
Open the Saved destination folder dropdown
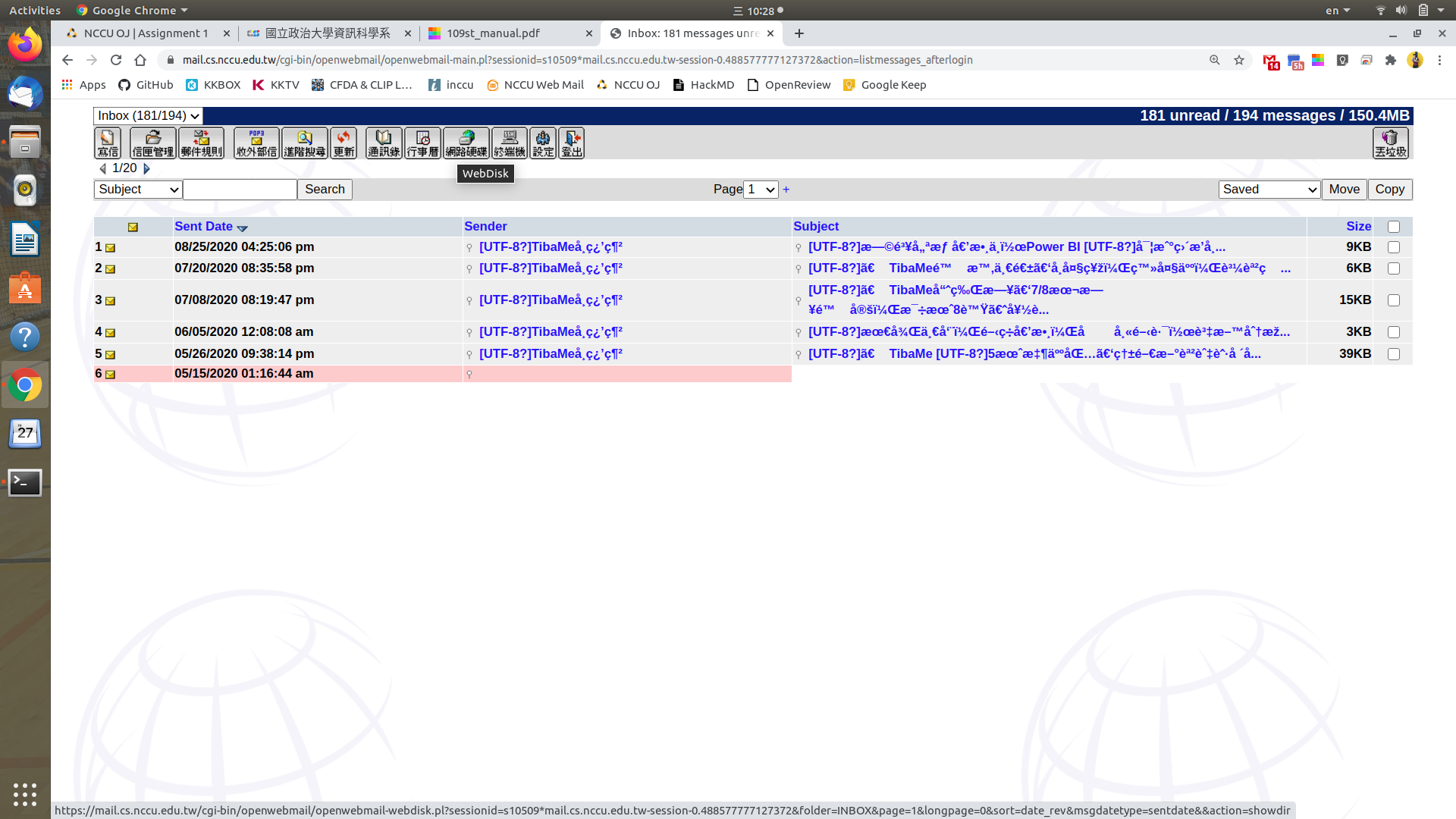click(1269, 190)
